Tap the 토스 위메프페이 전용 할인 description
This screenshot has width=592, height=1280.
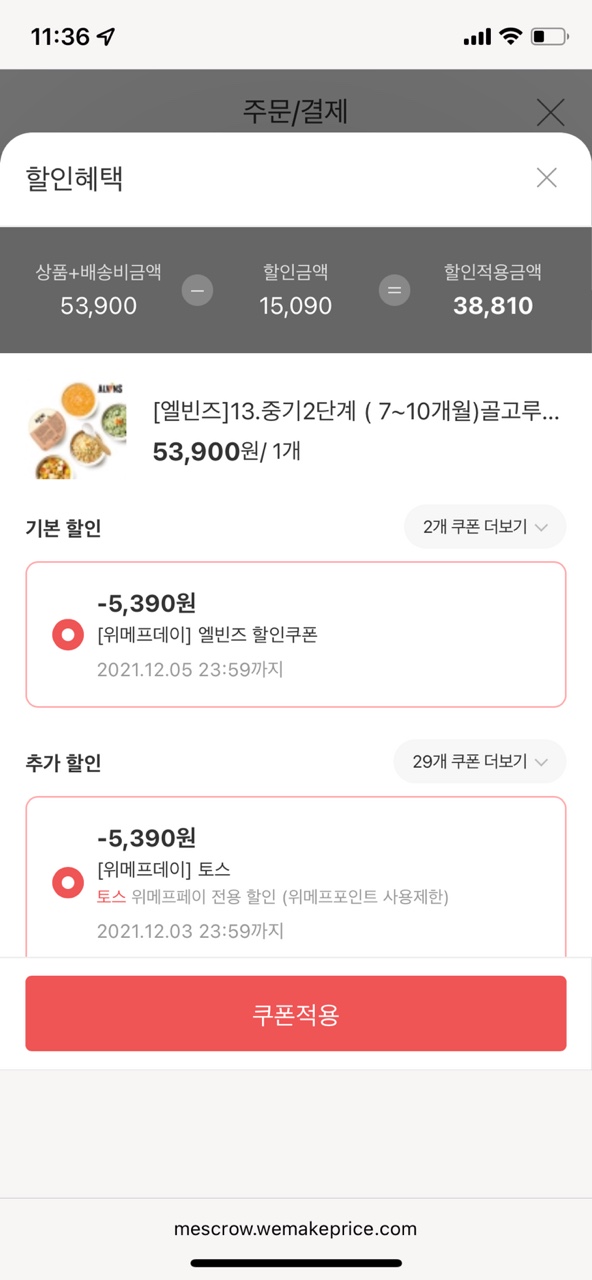[273, 897]
